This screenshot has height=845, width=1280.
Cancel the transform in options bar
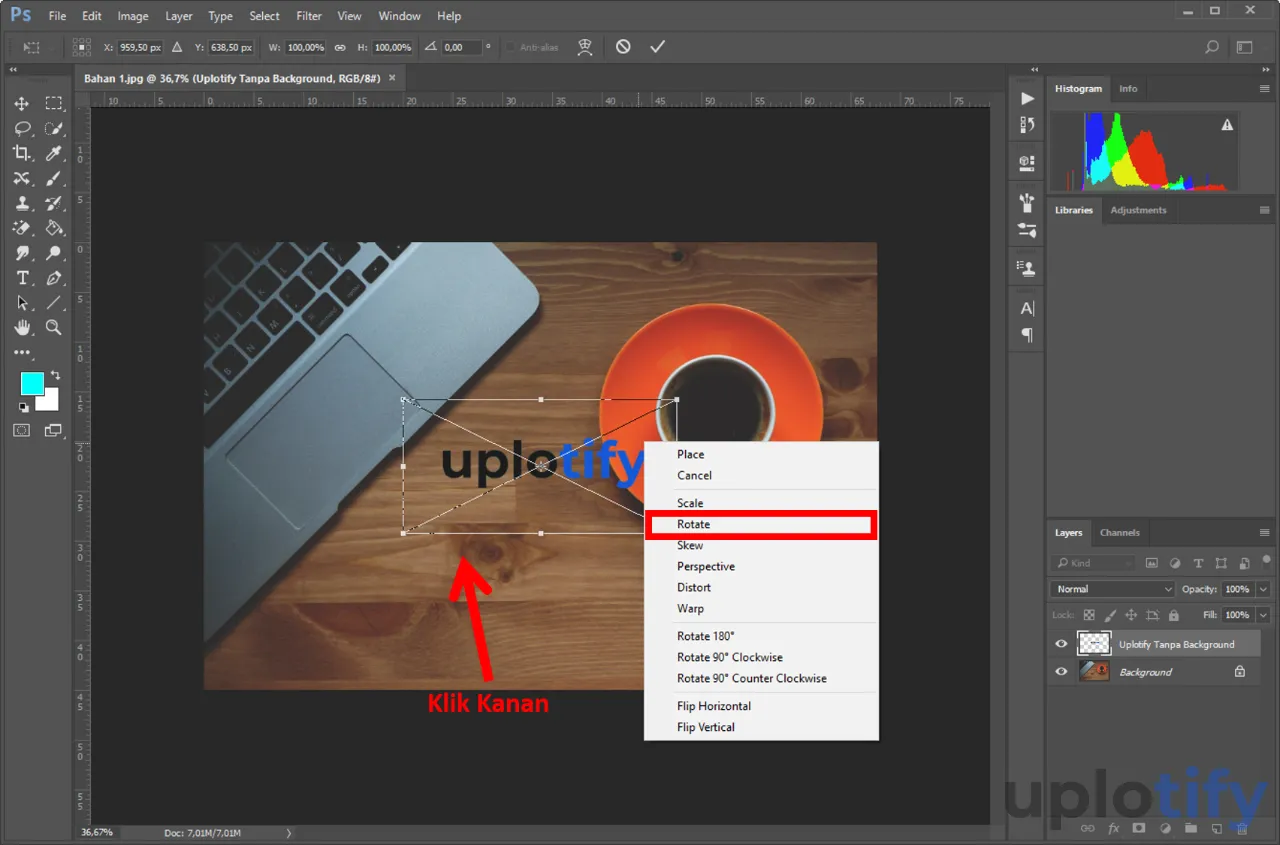[x=623, y=47]
